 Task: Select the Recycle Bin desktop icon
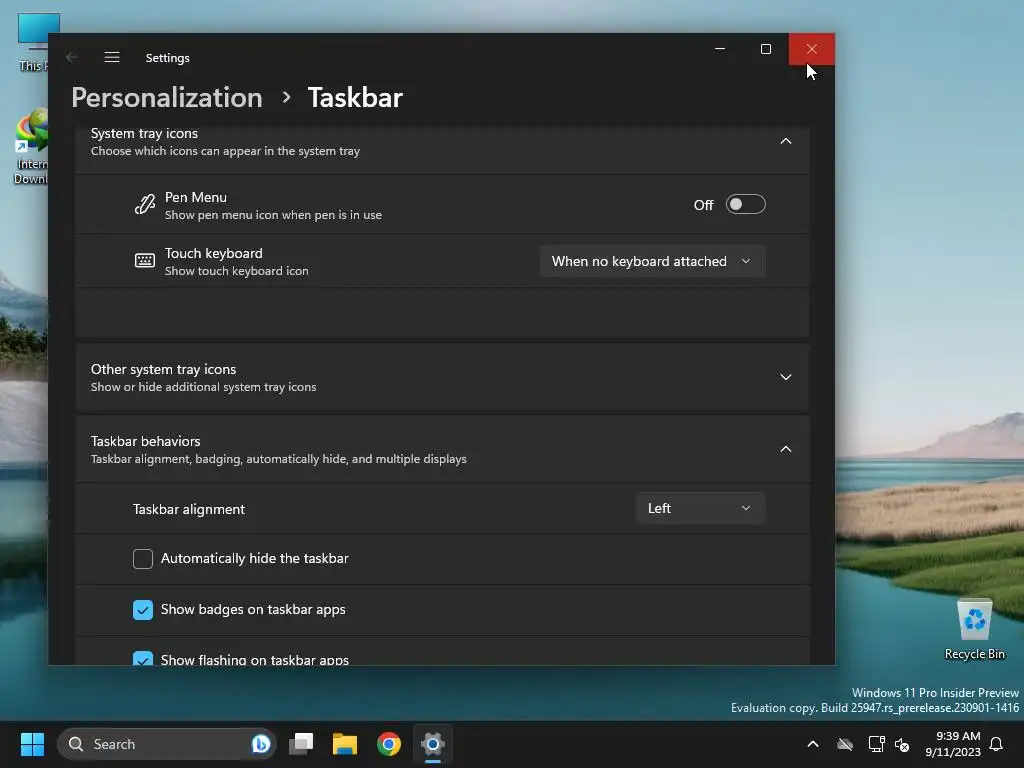[x=974, y=630]
